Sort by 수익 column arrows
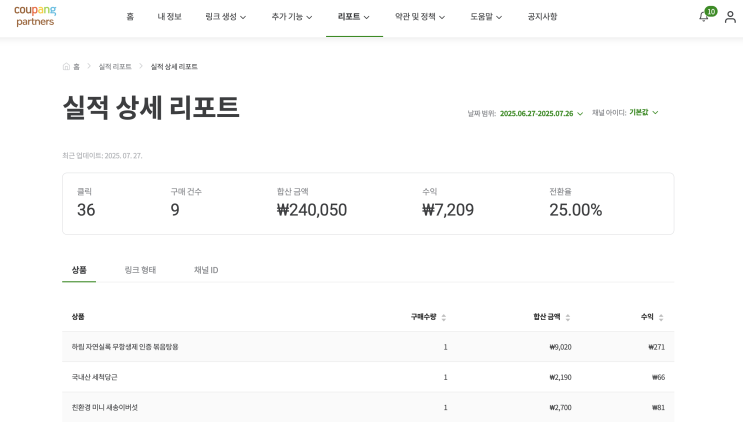The width and height of the screenshot is (743, 422). click(x=661, y=317)
